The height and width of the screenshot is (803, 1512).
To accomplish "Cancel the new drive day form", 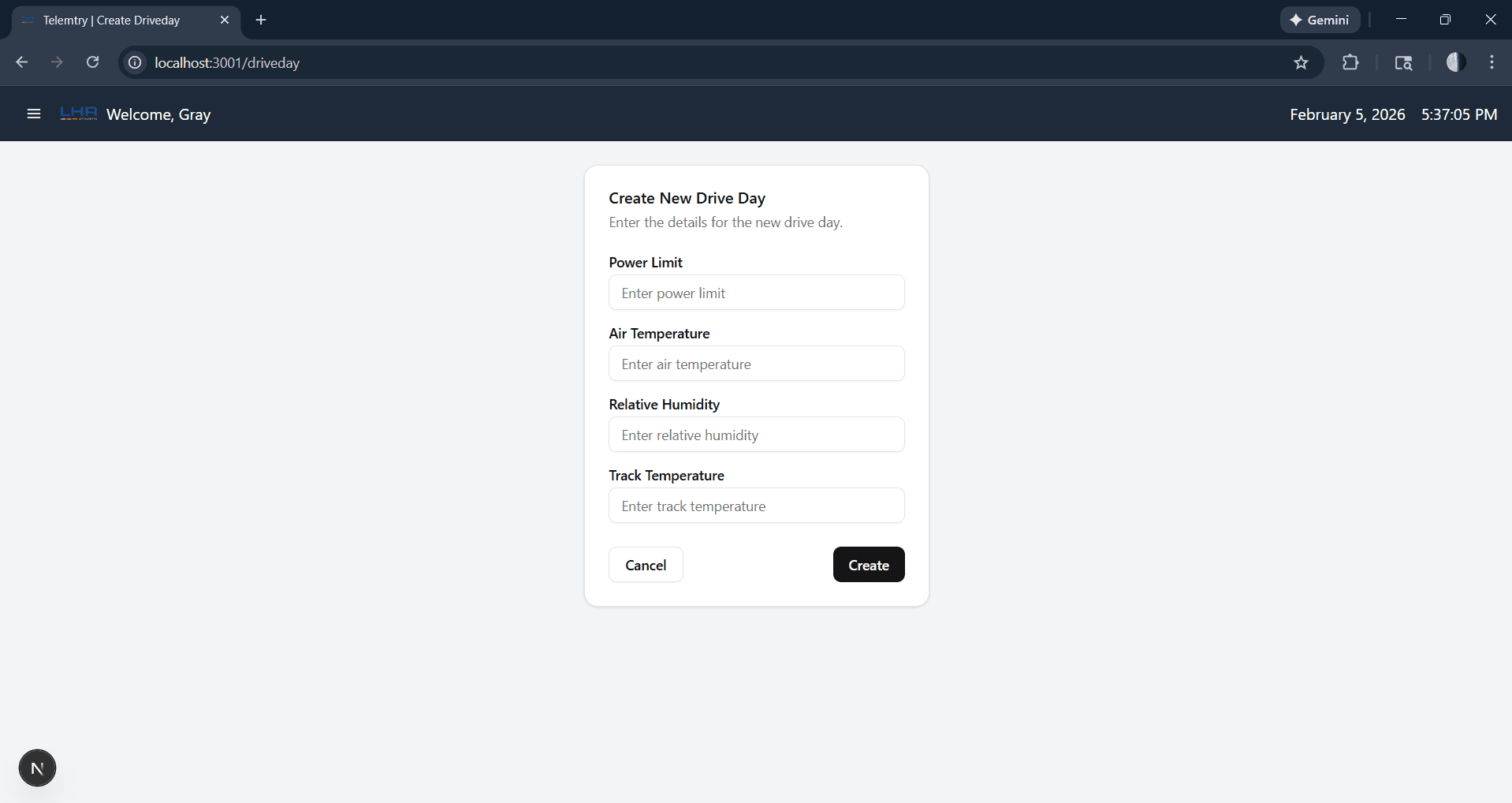I will [646, 565].
